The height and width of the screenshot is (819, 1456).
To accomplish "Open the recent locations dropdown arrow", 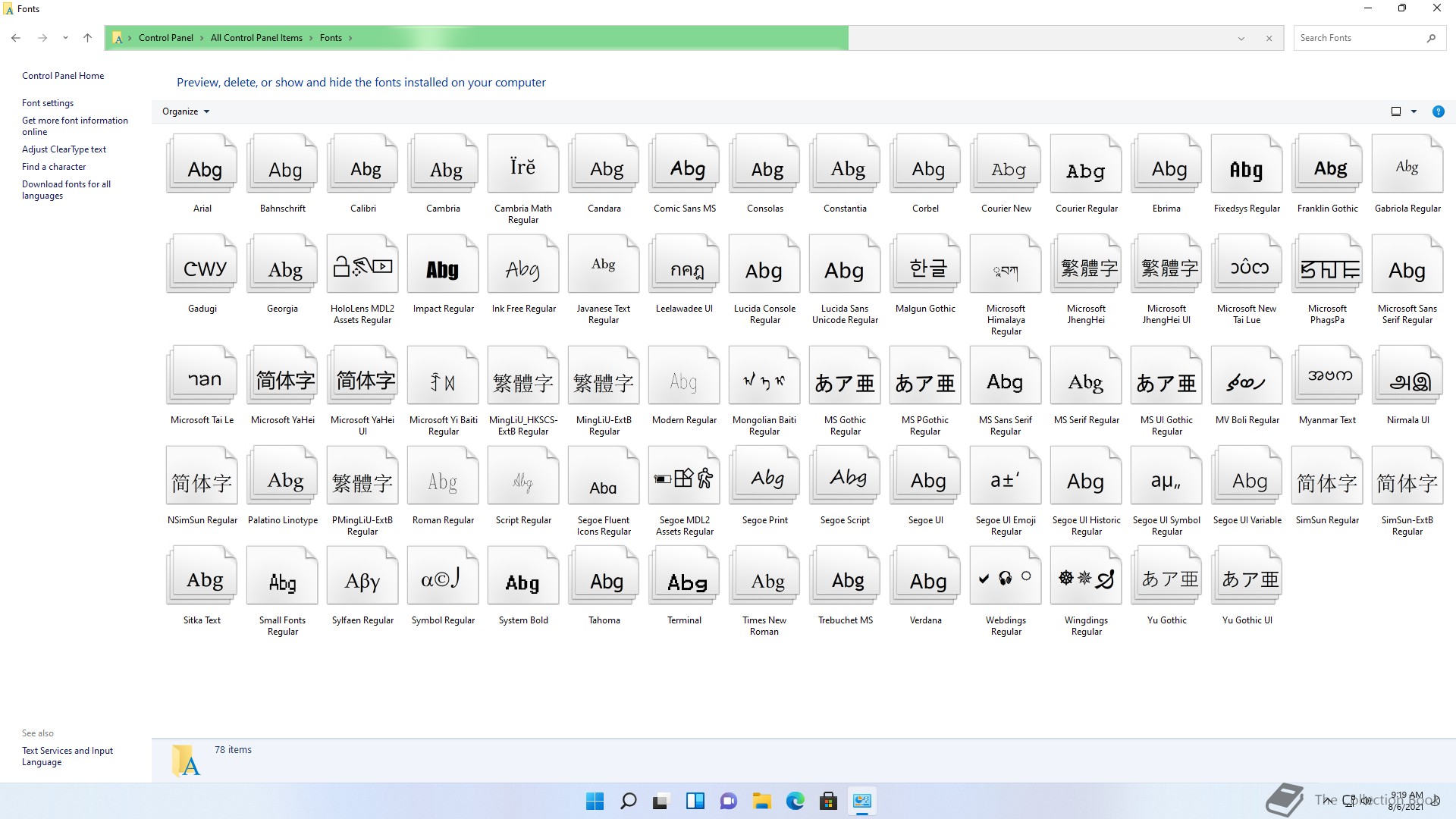I will tap(65, 38).
